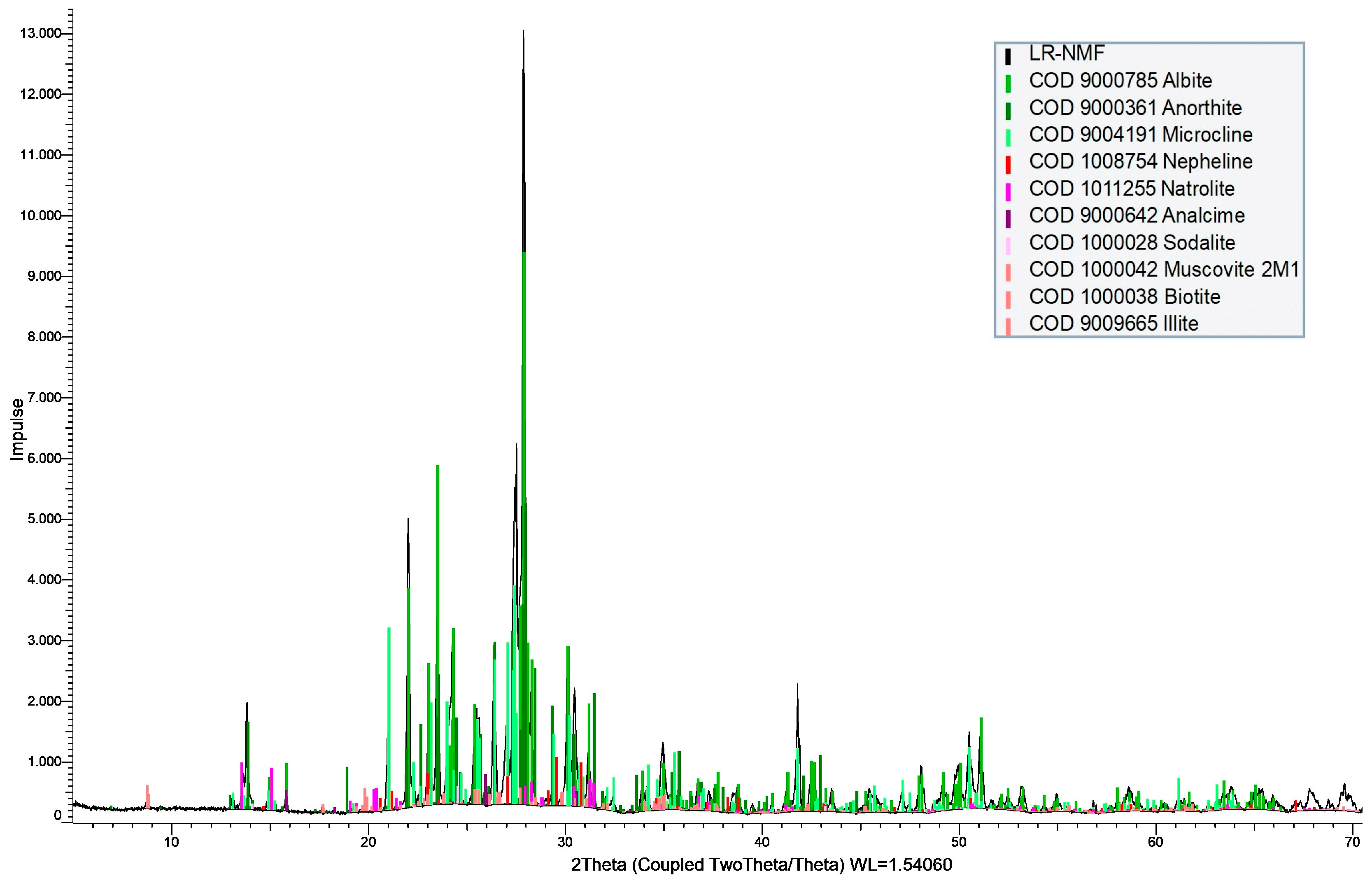Select the Muscovite 2M1 legend entry
Image resolution: width=1372 pixels, height=883 pixels.
(1163, 270)
